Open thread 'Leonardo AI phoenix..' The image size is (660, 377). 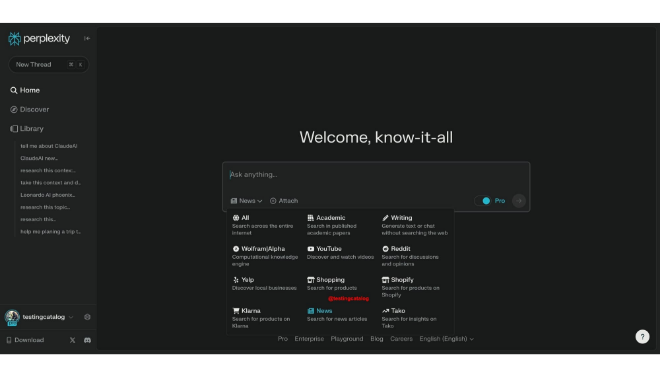[48, 195]
